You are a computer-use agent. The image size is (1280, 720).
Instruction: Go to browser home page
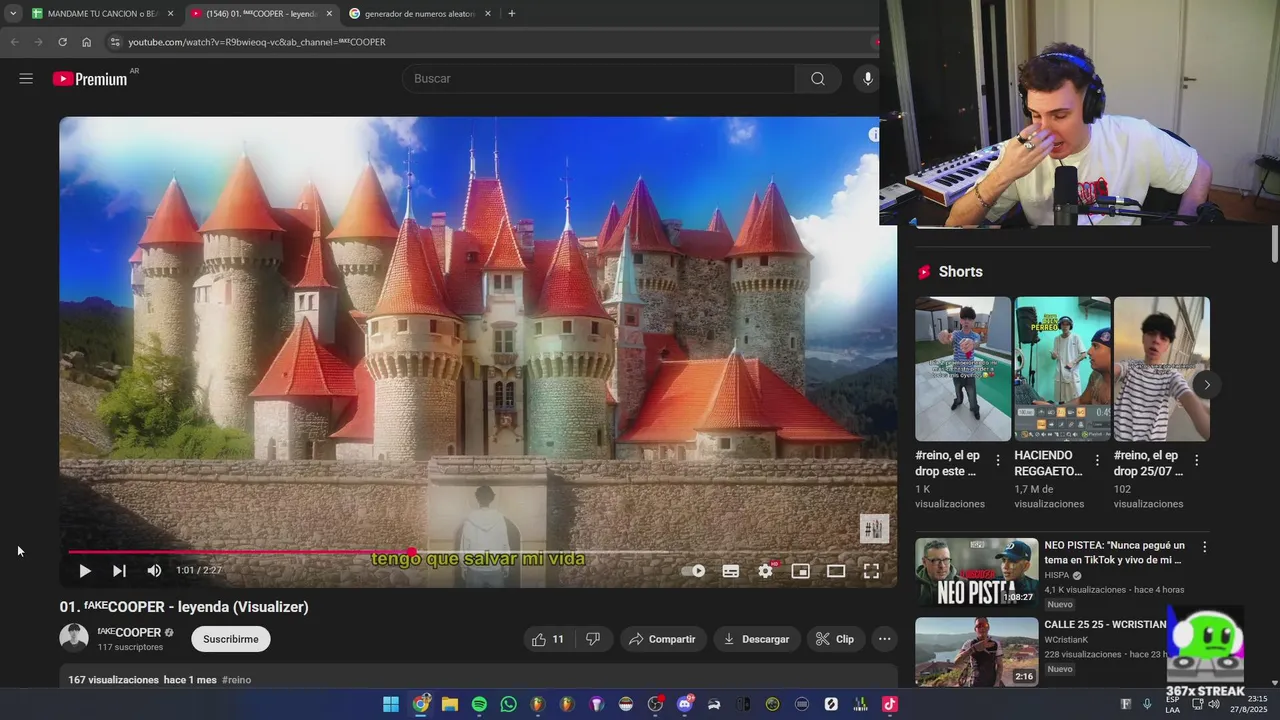tap(86, 42)
